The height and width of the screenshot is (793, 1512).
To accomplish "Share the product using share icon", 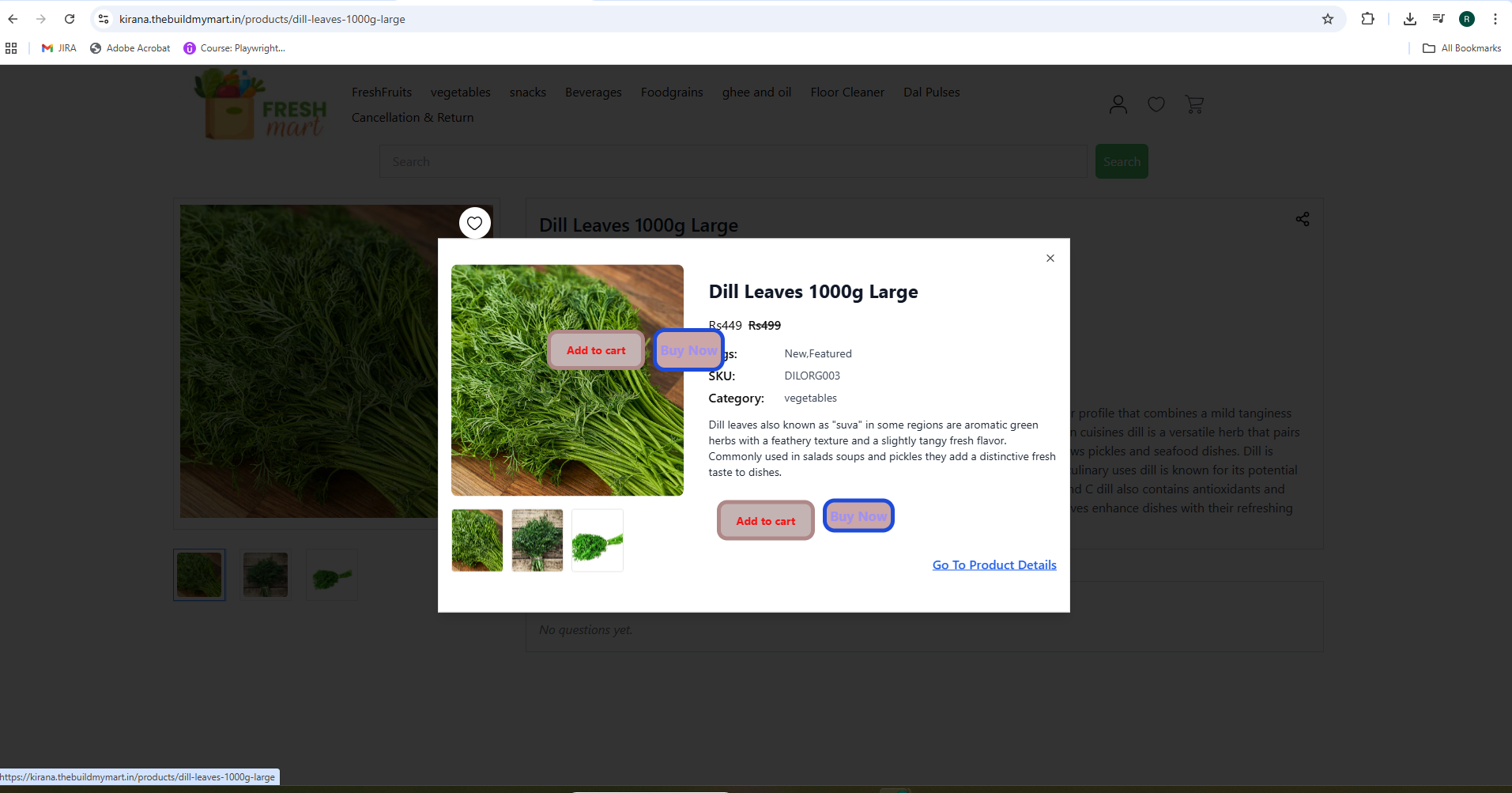I will point(1303,219).
